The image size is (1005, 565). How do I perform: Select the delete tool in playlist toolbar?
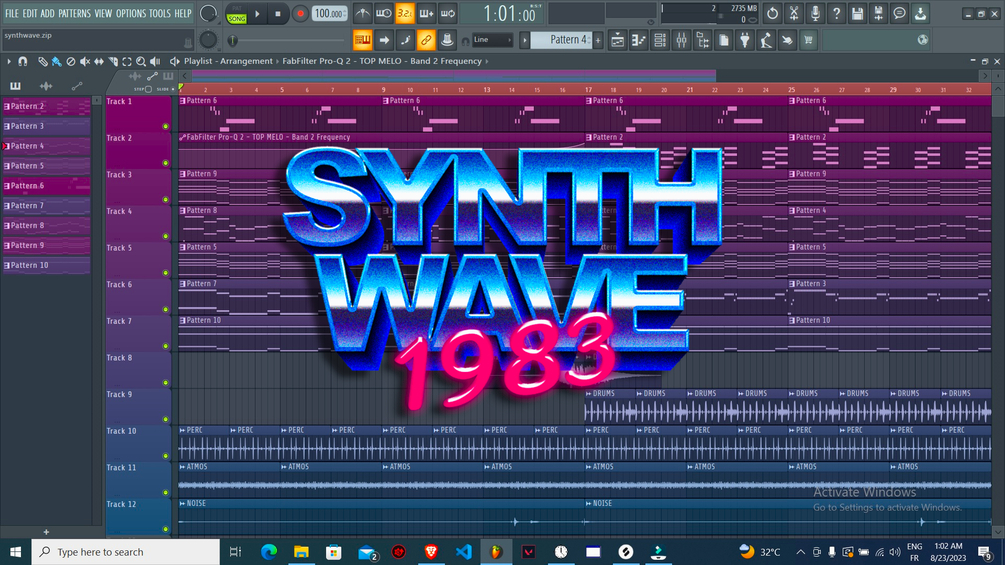click(x=71, y=61)
